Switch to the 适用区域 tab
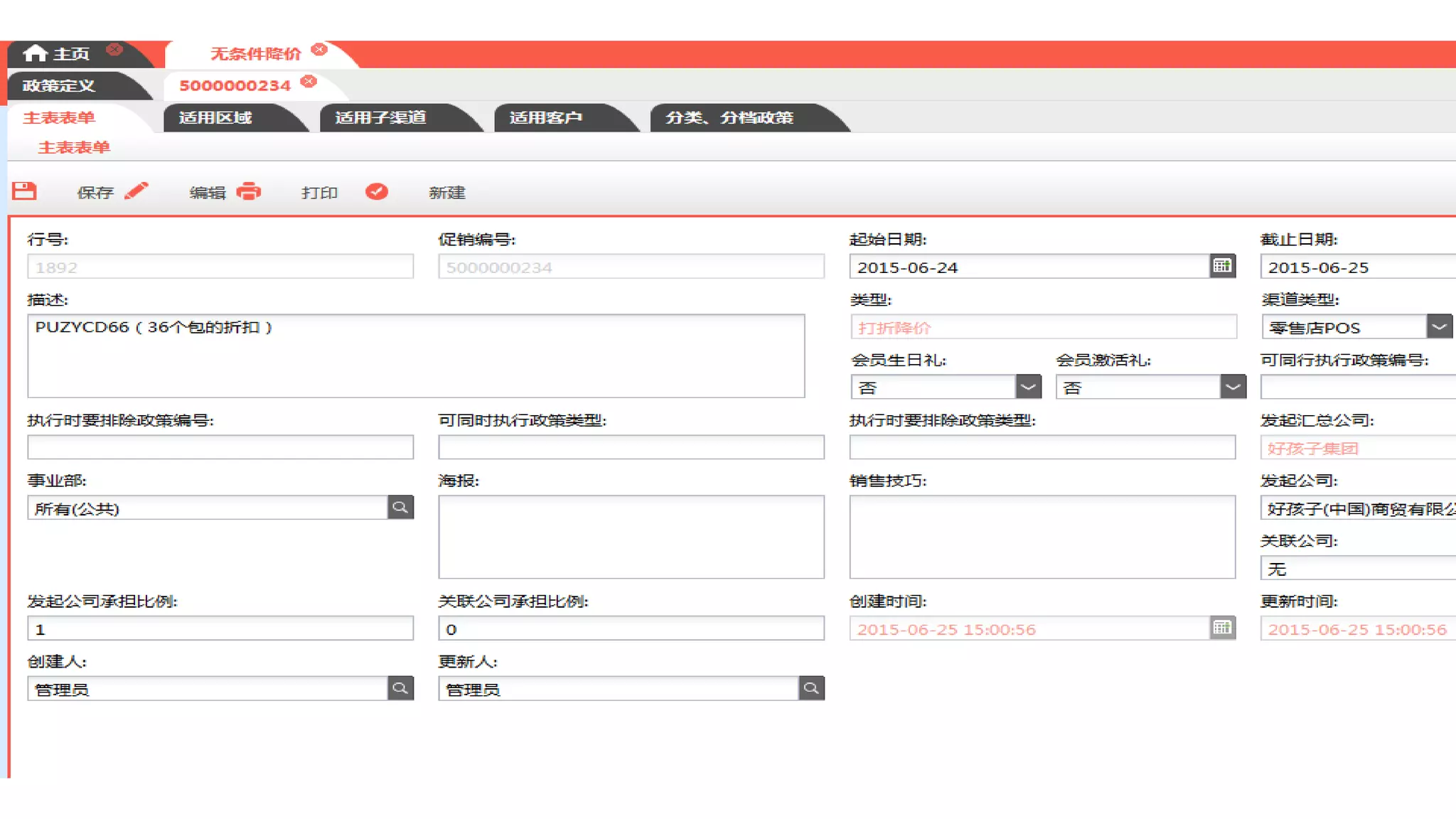The height and width of the screenshot is (819, 1456). pos(215,118)
